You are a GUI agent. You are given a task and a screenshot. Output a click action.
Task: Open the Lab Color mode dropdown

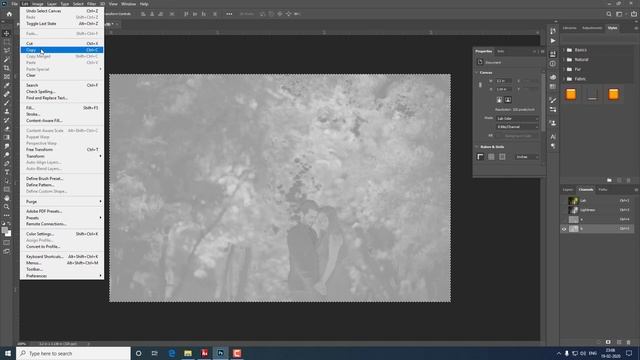pyautogui.click(x=517, y=118)
